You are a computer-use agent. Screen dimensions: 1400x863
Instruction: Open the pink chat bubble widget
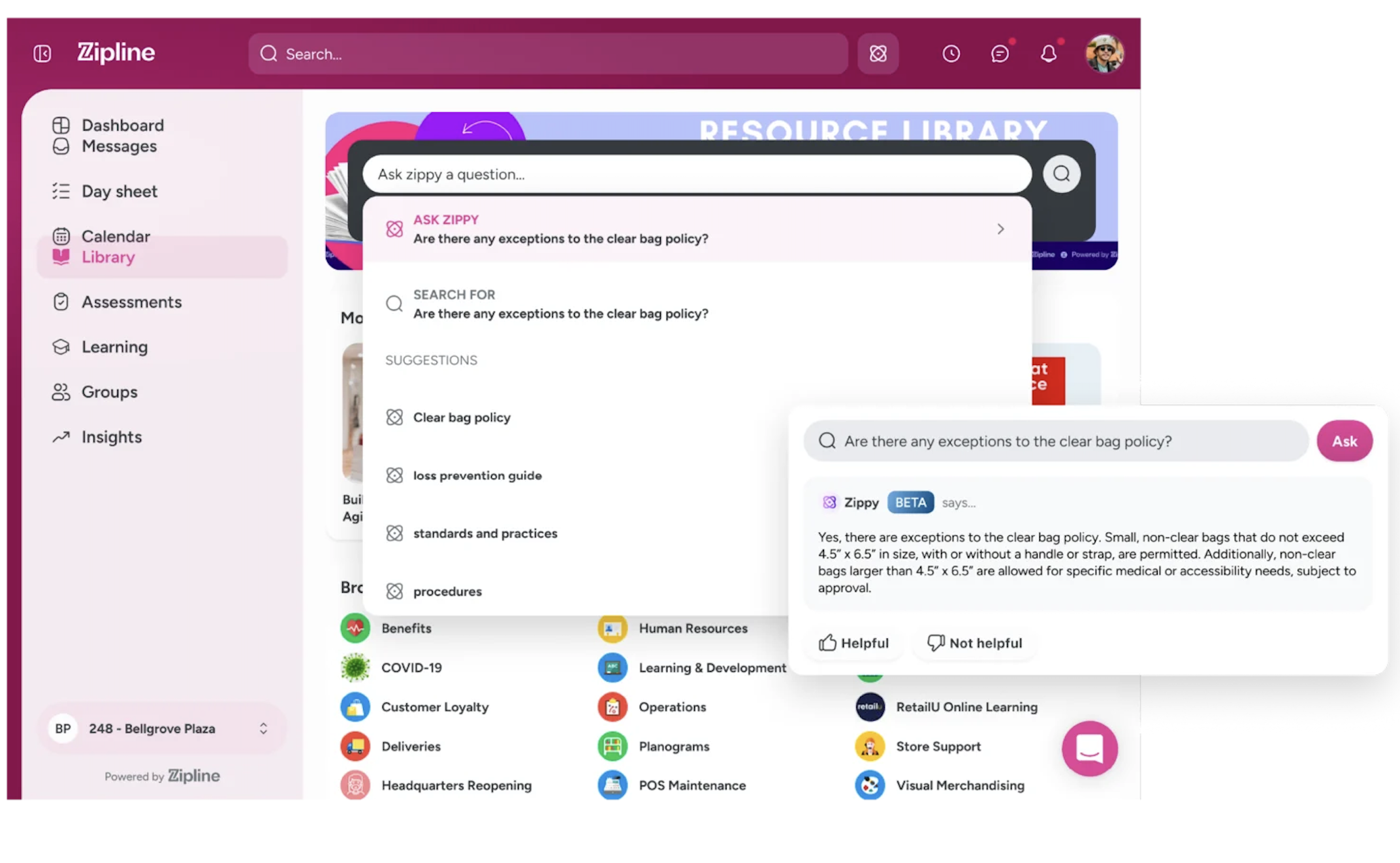click(1089, 748)
